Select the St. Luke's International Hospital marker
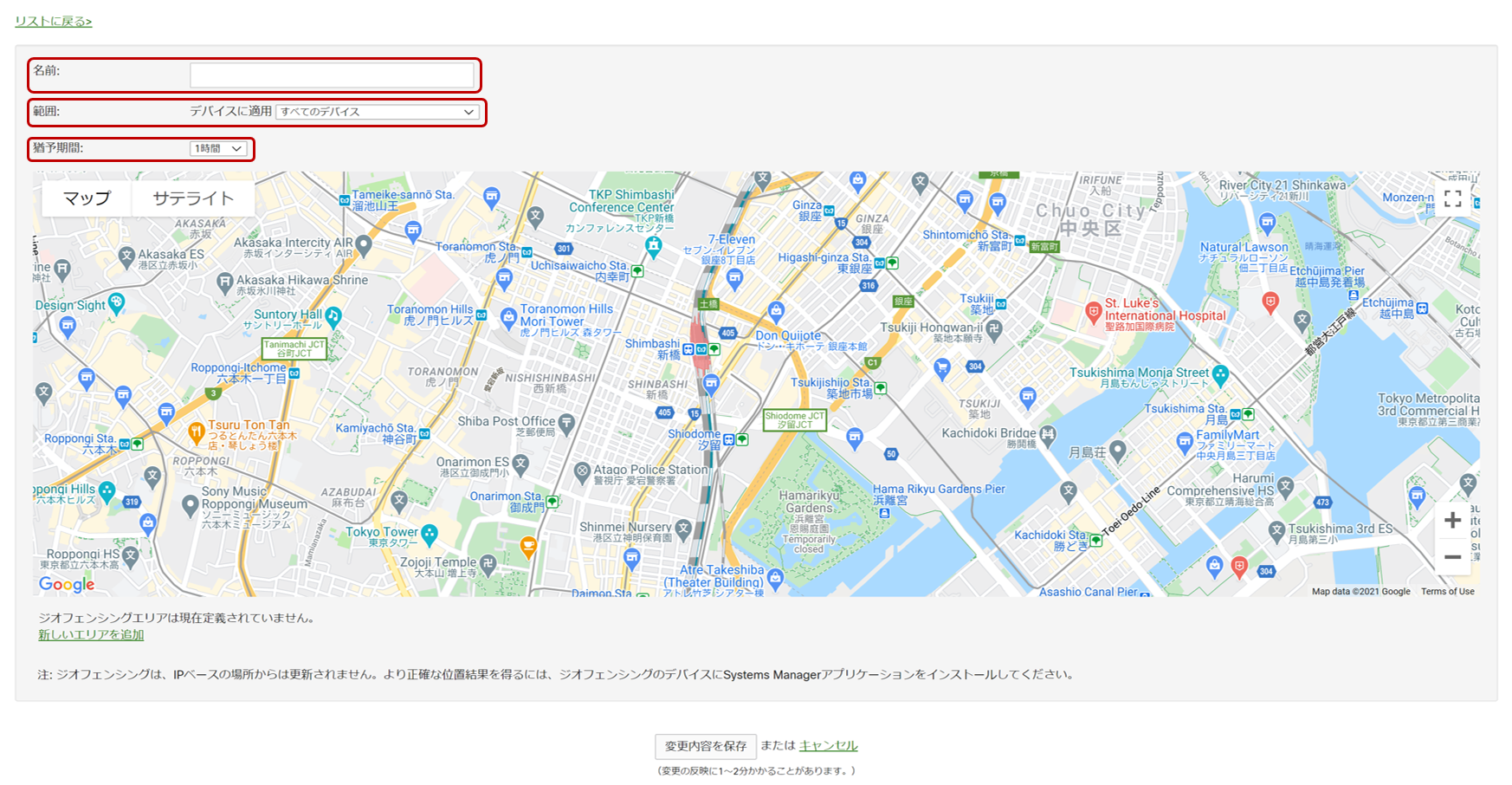The height and width of the screenshot is (785, 1512). pos(1094,312)
